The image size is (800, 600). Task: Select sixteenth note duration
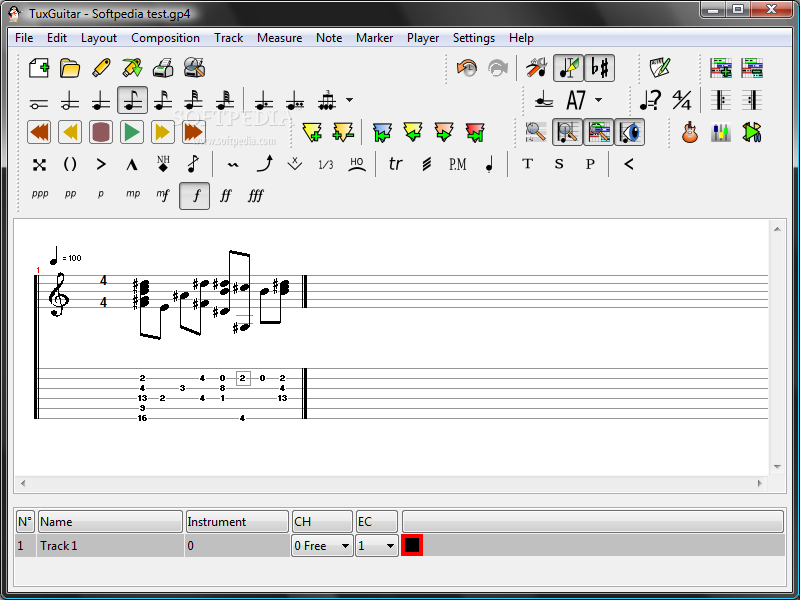pyautogui.click(x=163, y=101)
